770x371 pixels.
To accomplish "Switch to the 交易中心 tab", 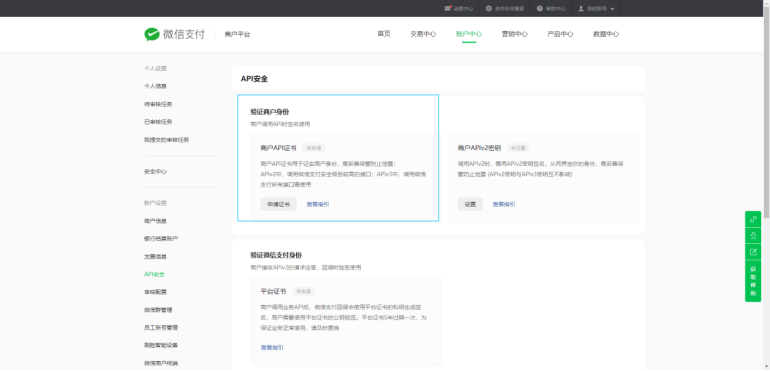I will coord(423,34).
